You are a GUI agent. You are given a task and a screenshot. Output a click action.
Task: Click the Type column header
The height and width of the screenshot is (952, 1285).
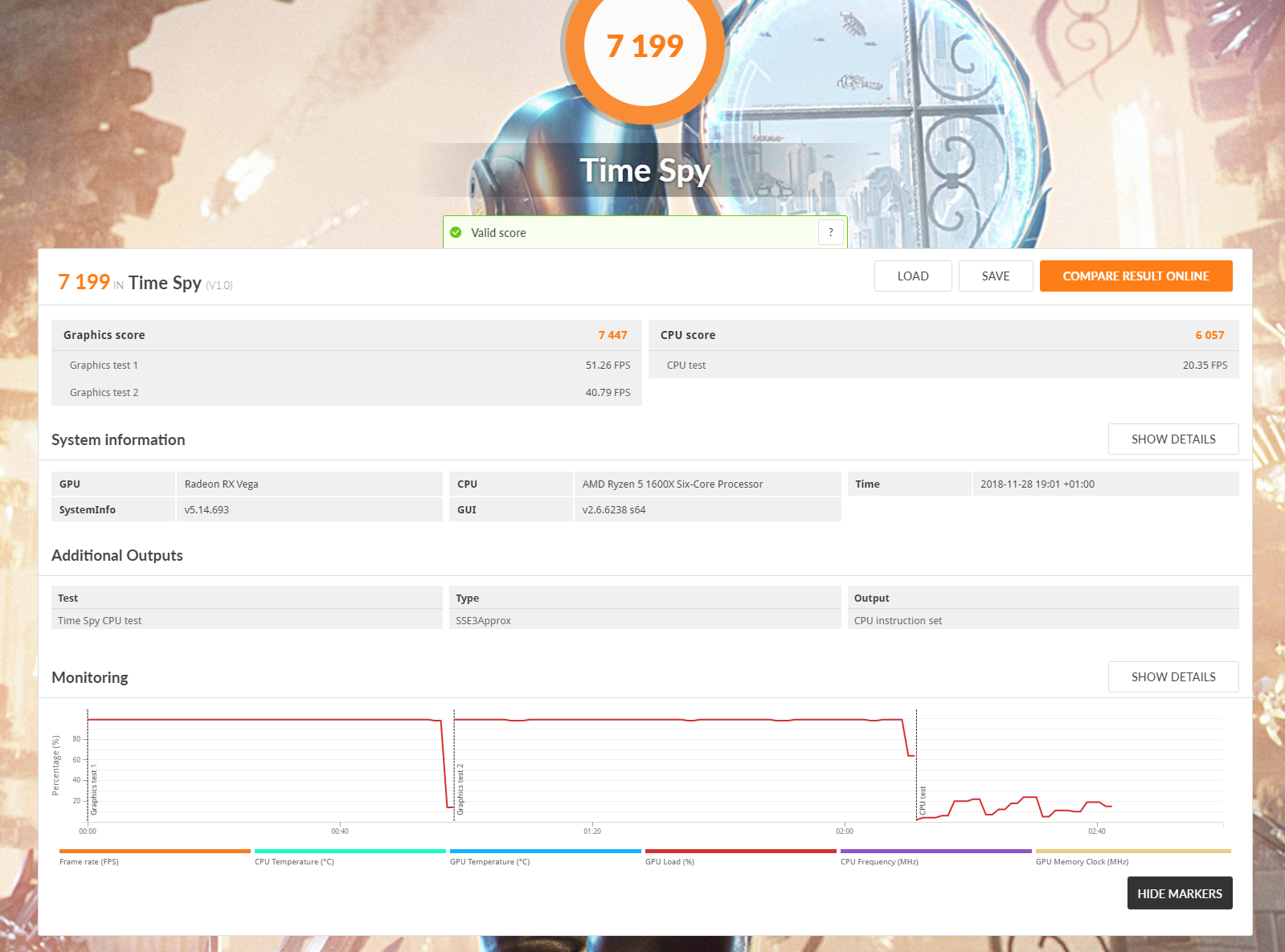[645, 598]
